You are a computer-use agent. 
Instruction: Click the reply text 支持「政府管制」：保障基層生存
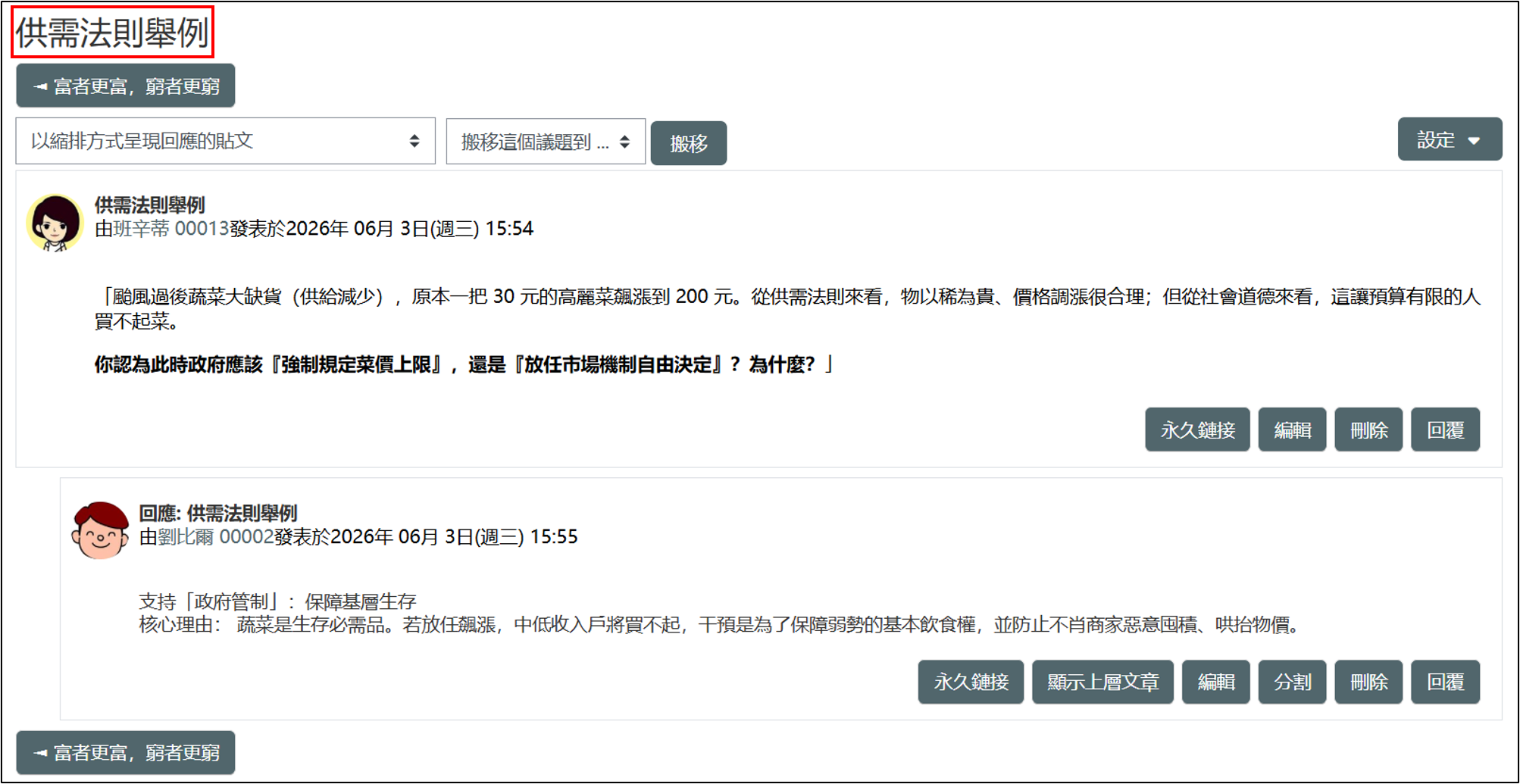277,602
